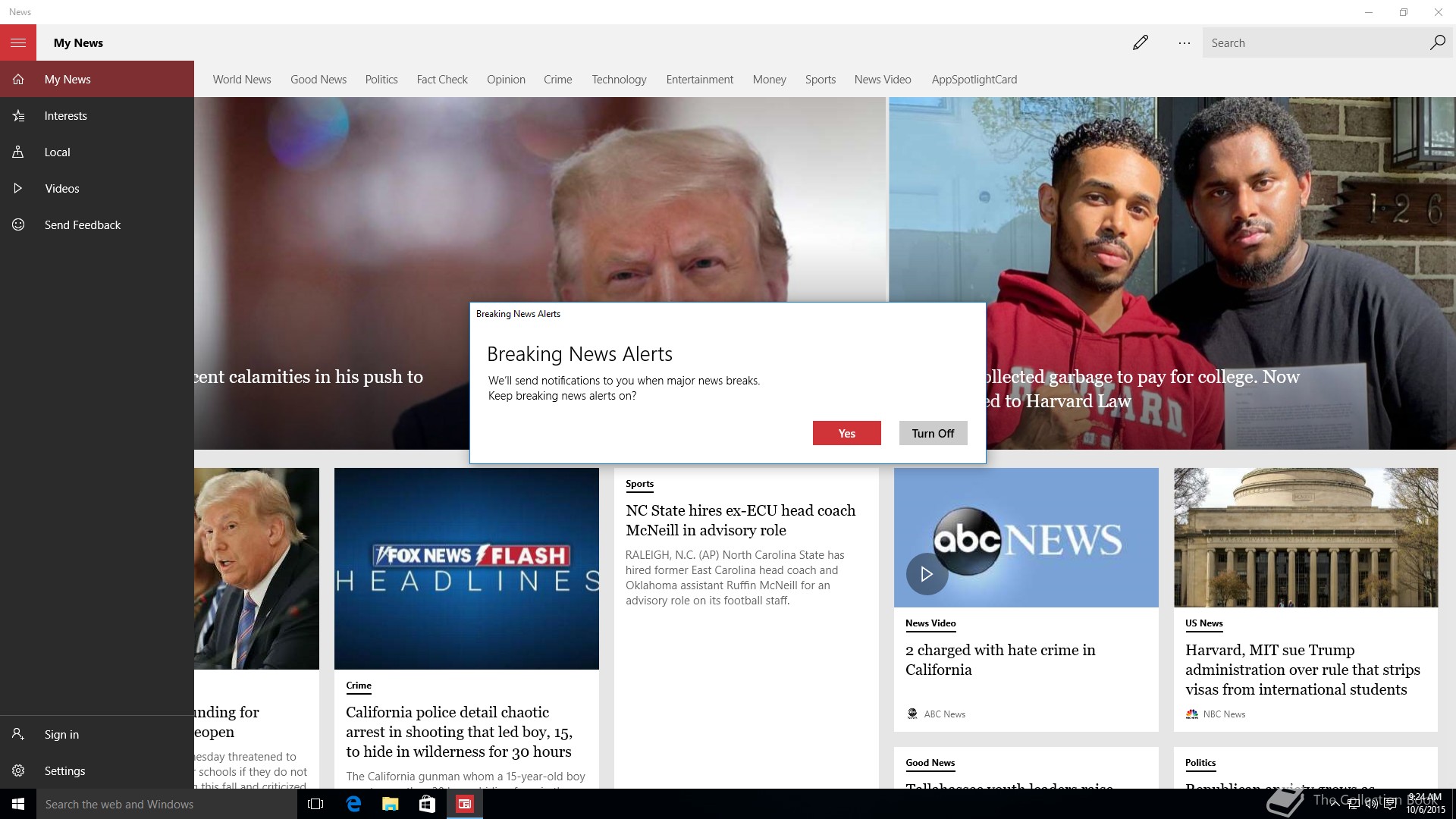The height and width of the screenshot is (819, 1456).
Task: Open the three-dot more options menu
Action: click(x=1185, y=43)
